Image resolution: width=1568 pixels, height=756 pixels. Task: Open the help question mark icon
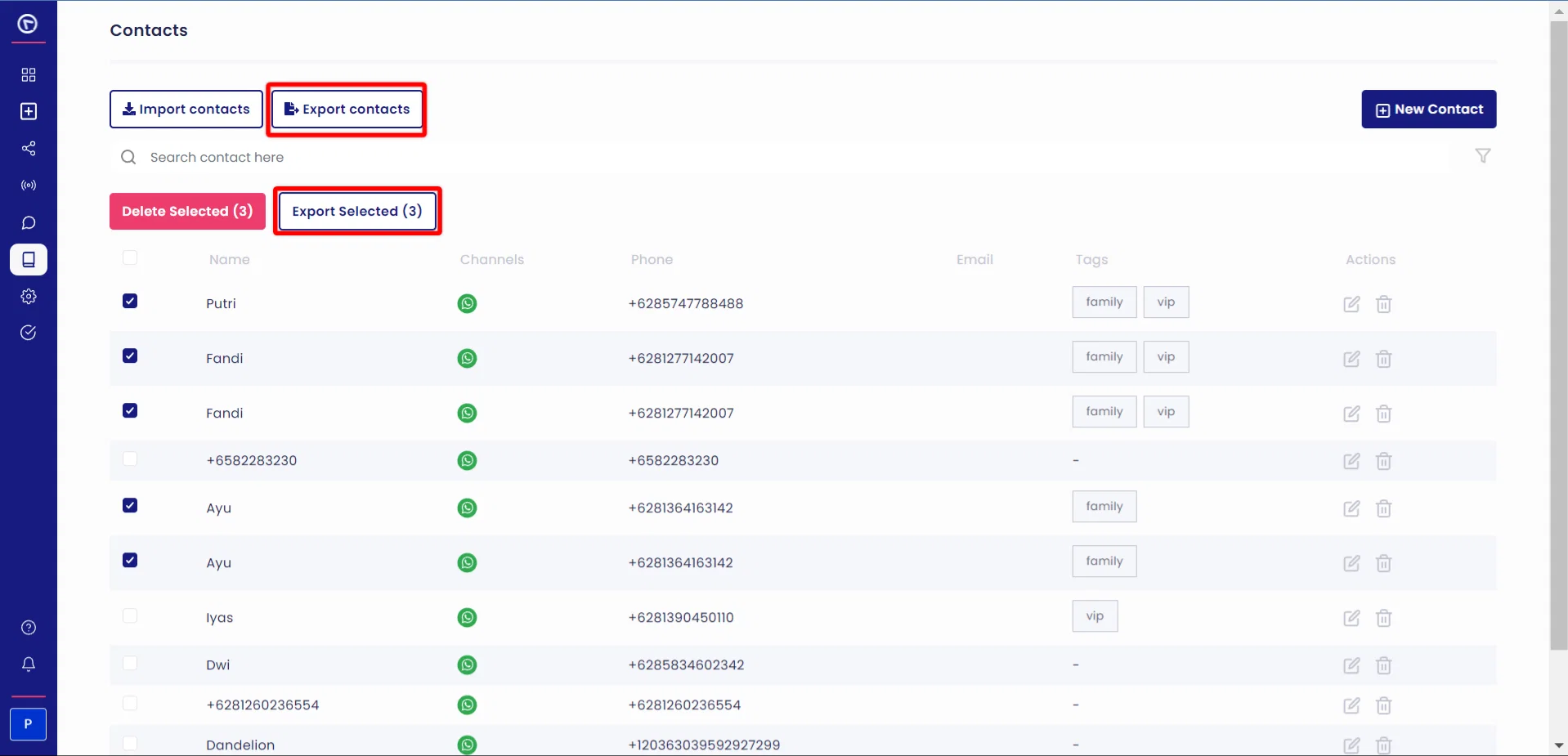click(x=29, y=628)
